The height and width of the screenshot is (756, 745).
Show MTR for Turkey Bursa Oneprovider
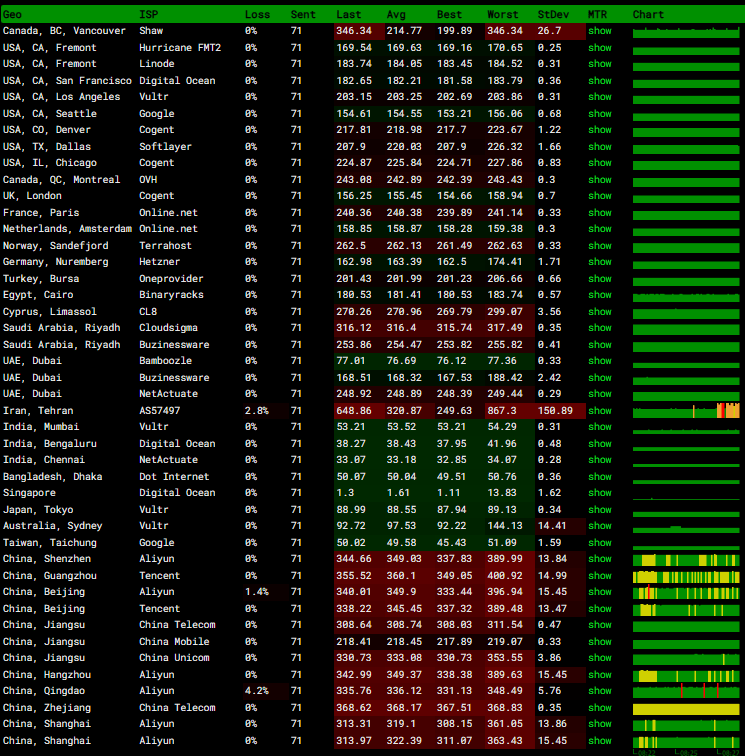click(x=599, y=279)
